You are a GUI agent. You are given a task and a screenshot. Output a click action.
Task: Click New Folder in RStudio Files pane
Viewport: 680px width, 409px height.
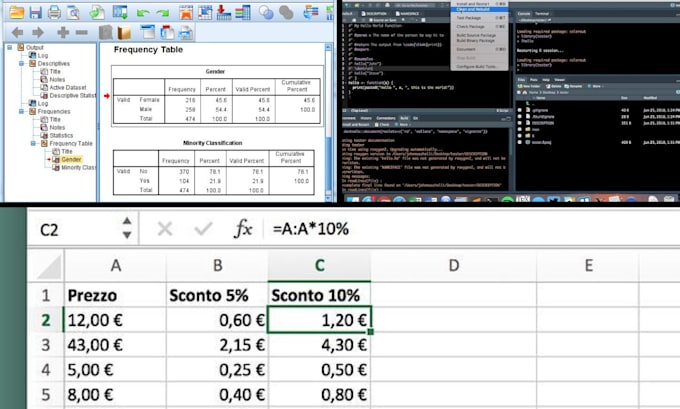[x=528, y=86]
